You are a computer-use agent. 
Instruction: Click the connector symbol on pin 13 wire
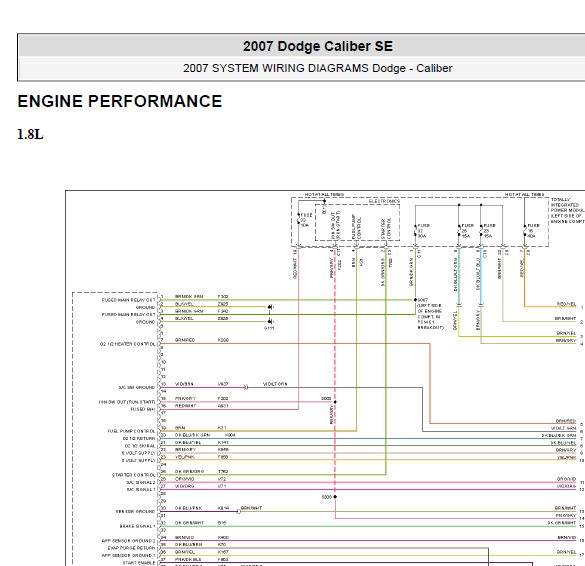coord(245,387)
